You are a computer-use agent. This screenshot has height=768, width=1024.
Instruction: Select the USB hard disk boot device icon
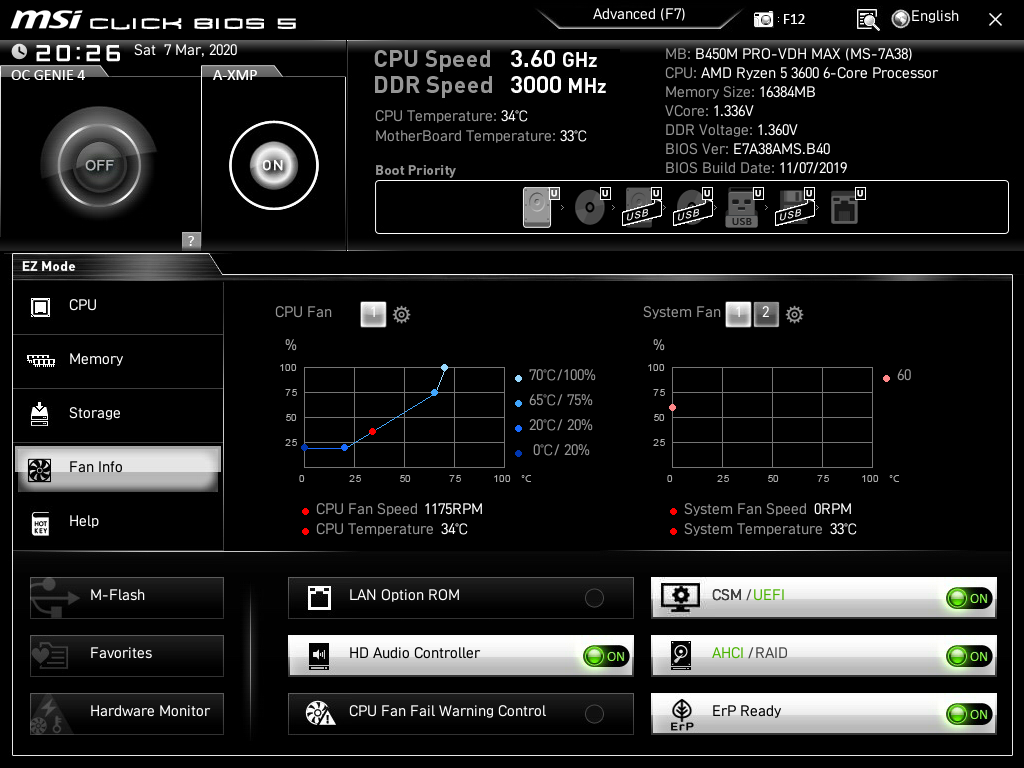[x=640, y=208]
